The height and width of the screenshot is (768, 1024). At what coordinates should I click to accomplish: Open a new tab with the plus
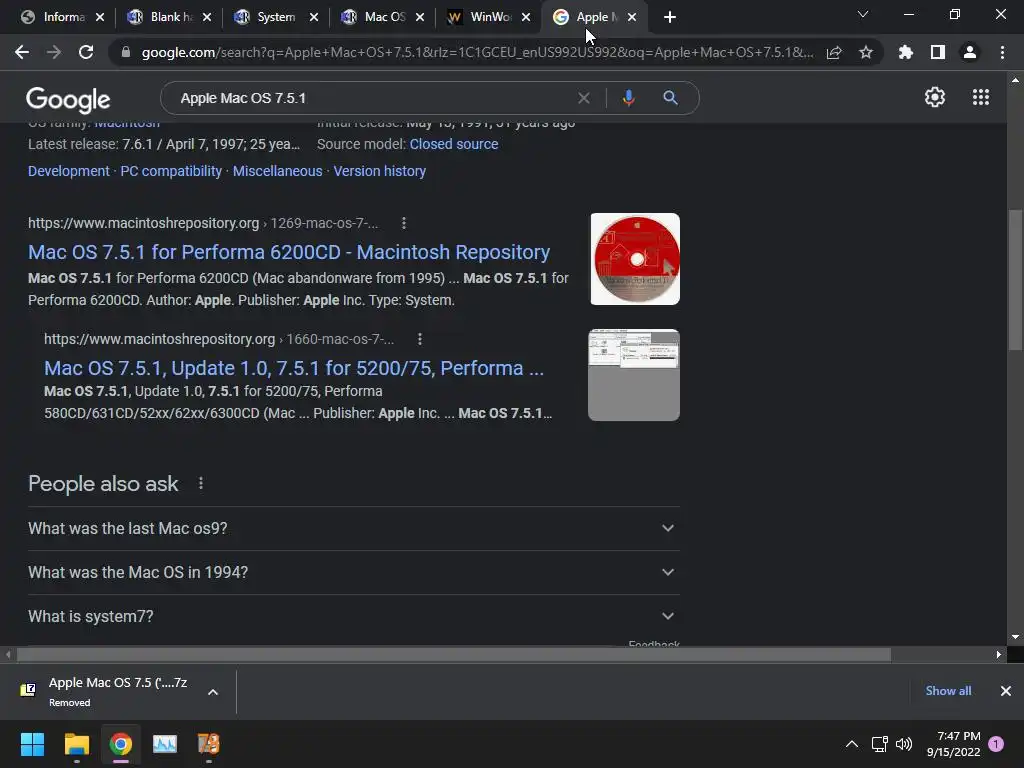[x=669, y=17]
